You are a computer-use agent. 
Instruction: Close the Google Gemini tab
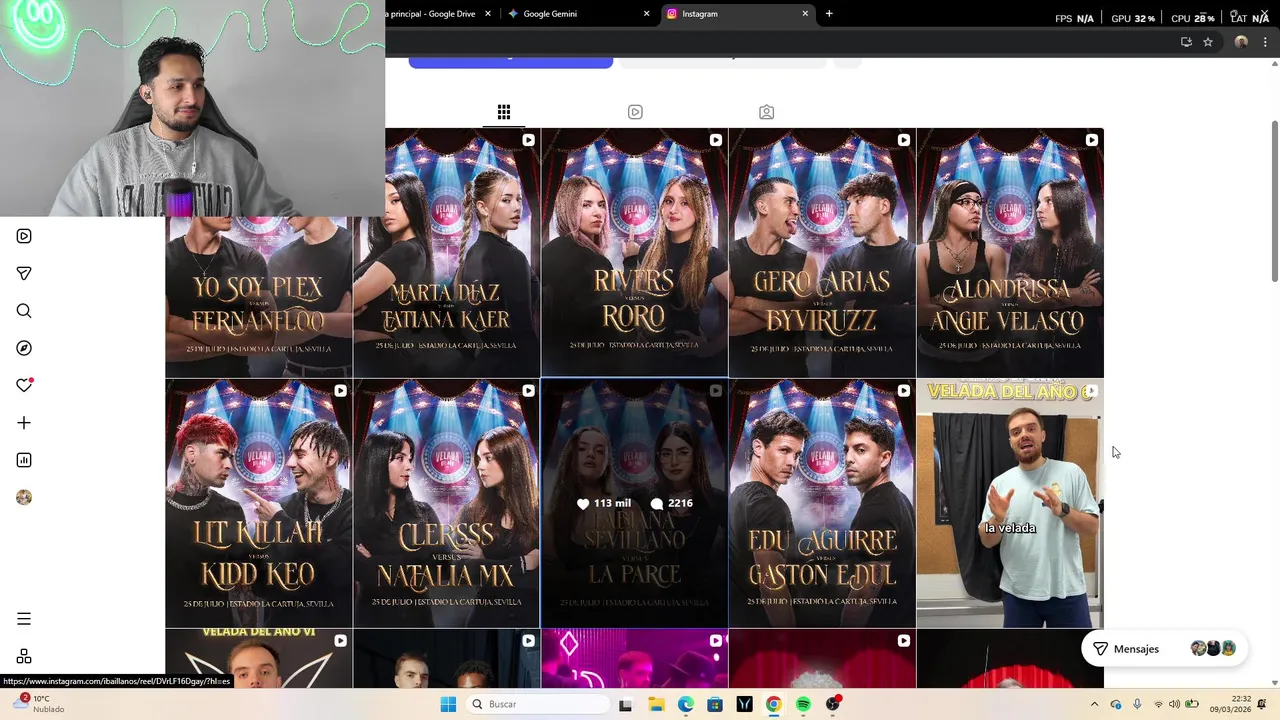coord(647,14)
